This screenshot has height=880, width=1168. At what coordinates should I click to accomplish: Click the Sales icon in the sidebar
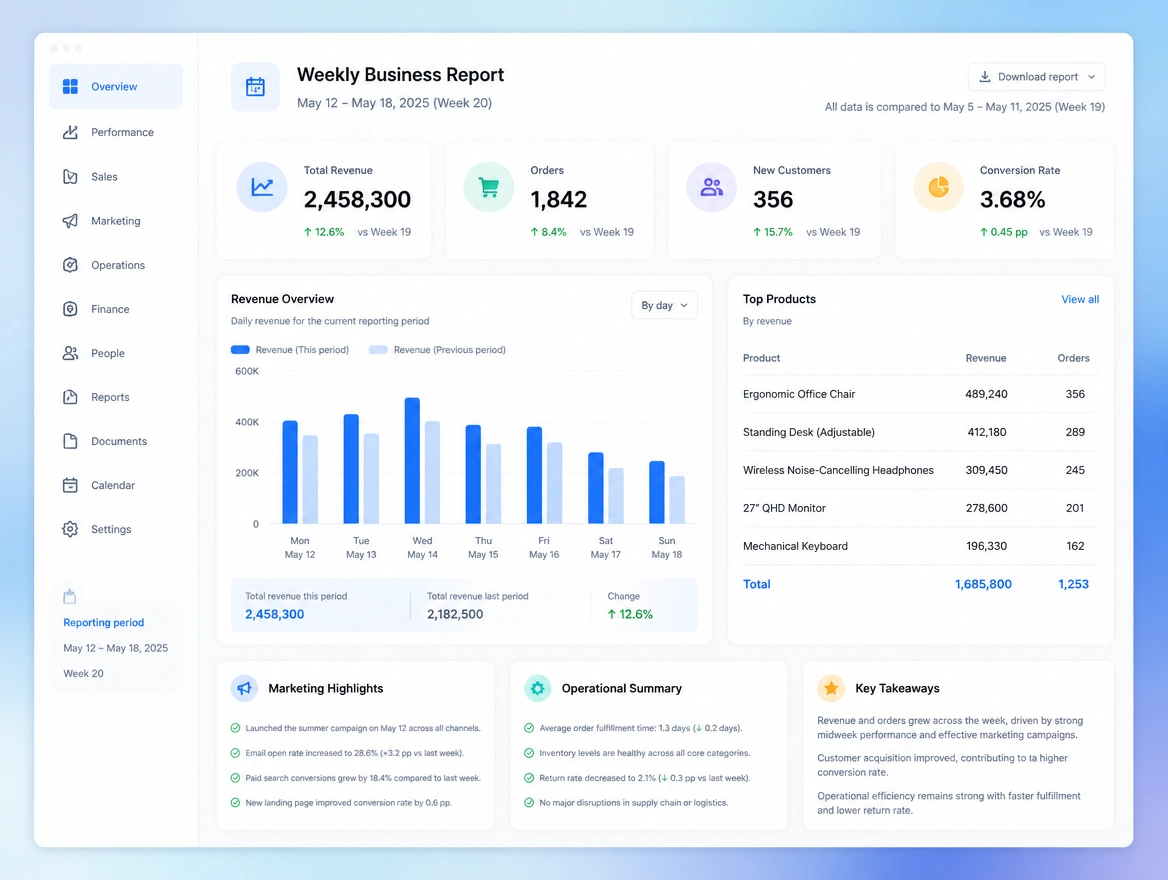tap(70, 177)
